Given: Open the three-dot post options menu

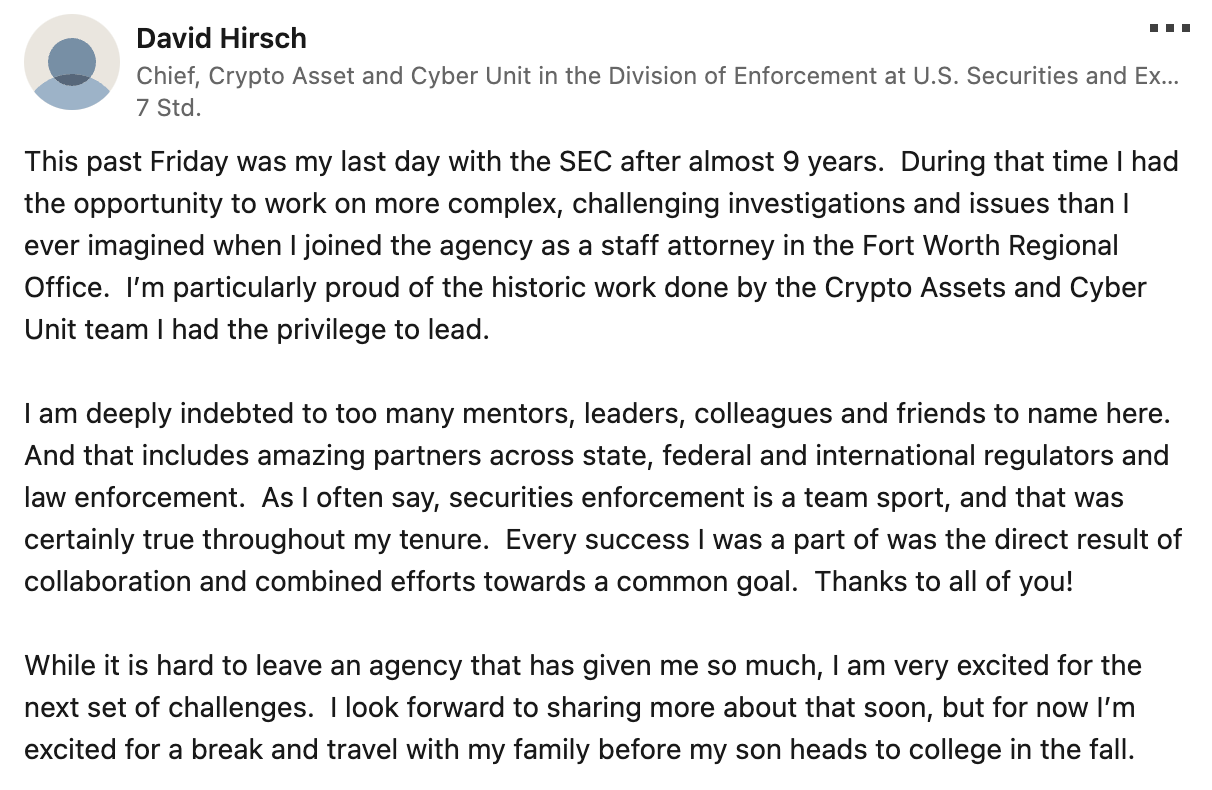Looking at the screenshot, I should pos(1169,28).
